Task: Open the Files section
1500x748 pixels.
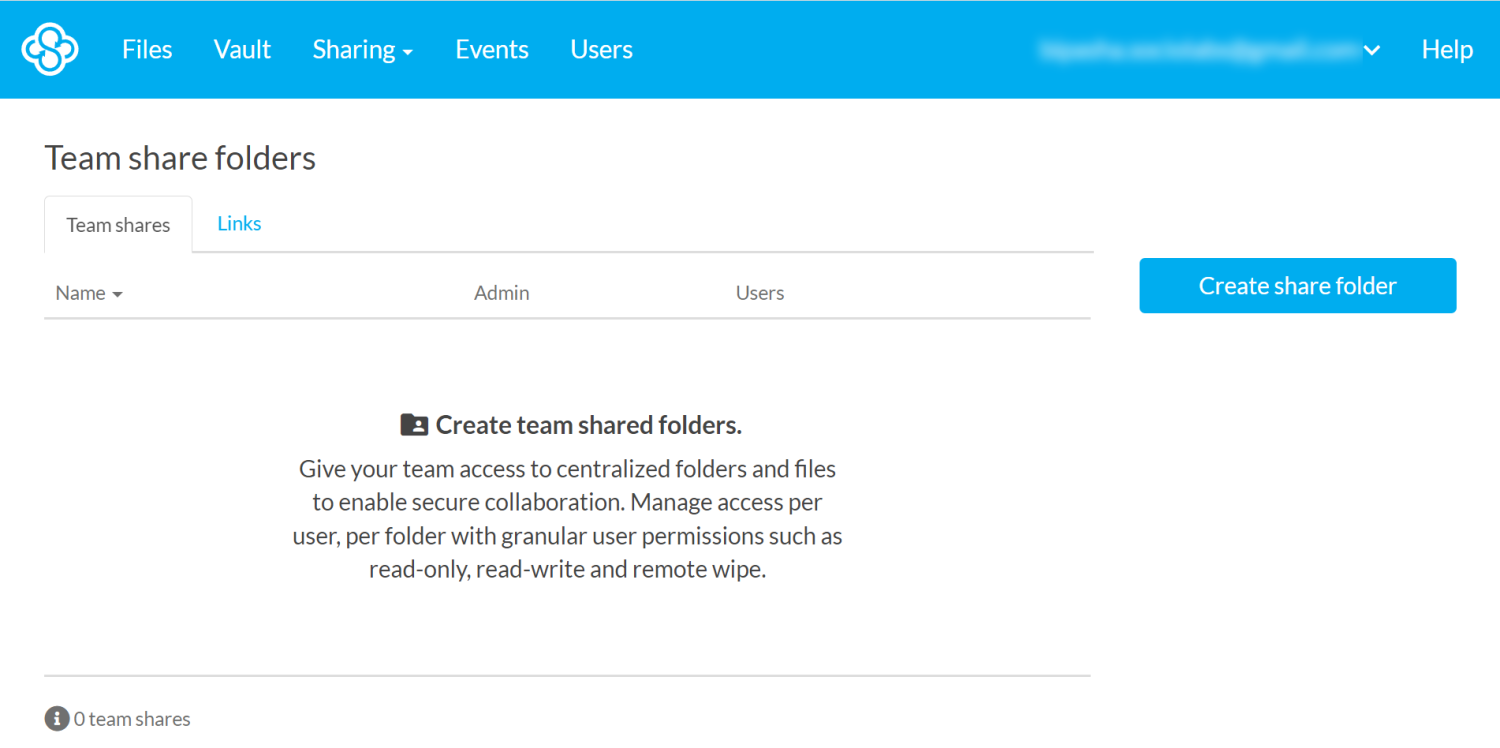Action: coord(147,48)
